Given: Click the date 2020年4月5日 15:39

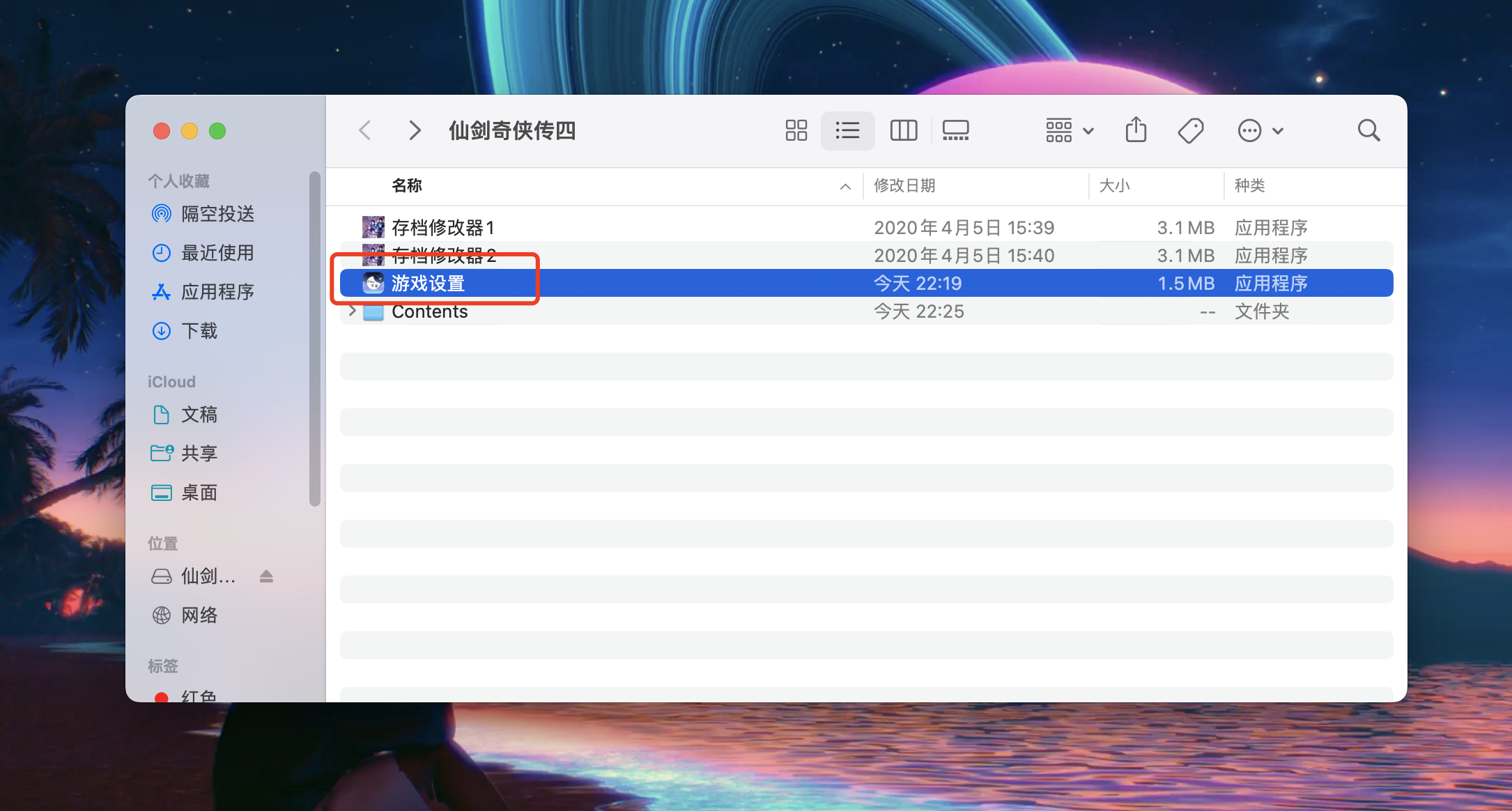Looking at the screenshot, I should [964, 227].
